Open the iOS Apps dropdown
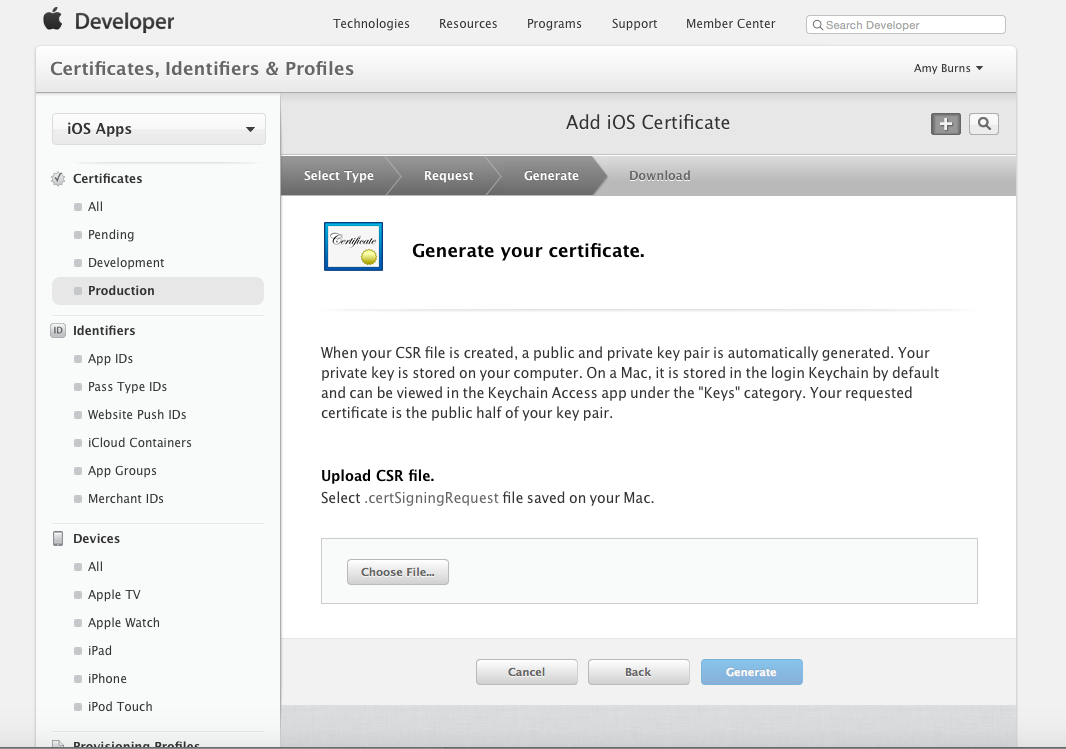1066x749 pixels. (158, 129)
